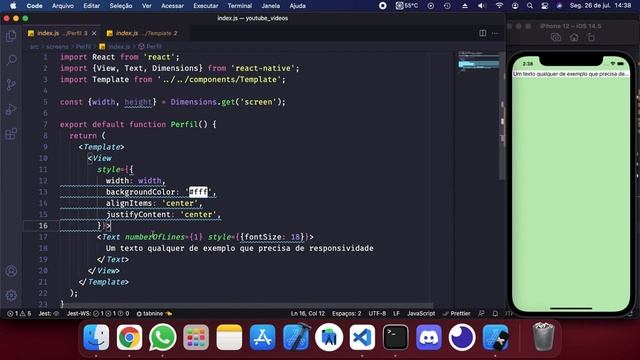Open Run and Debug view

click(11, 109)
